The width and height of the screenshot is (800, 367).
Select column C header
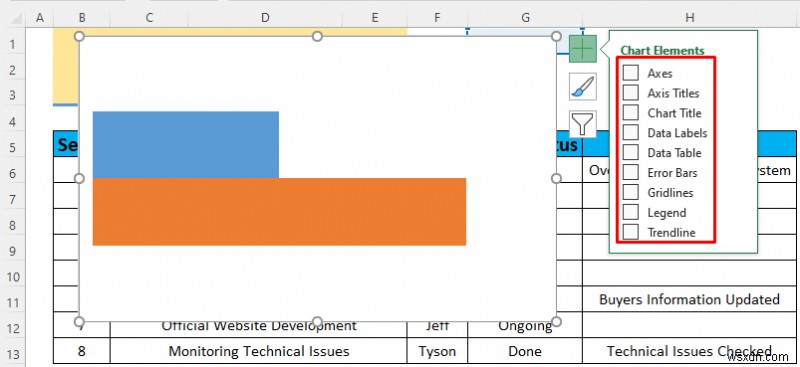149,18
